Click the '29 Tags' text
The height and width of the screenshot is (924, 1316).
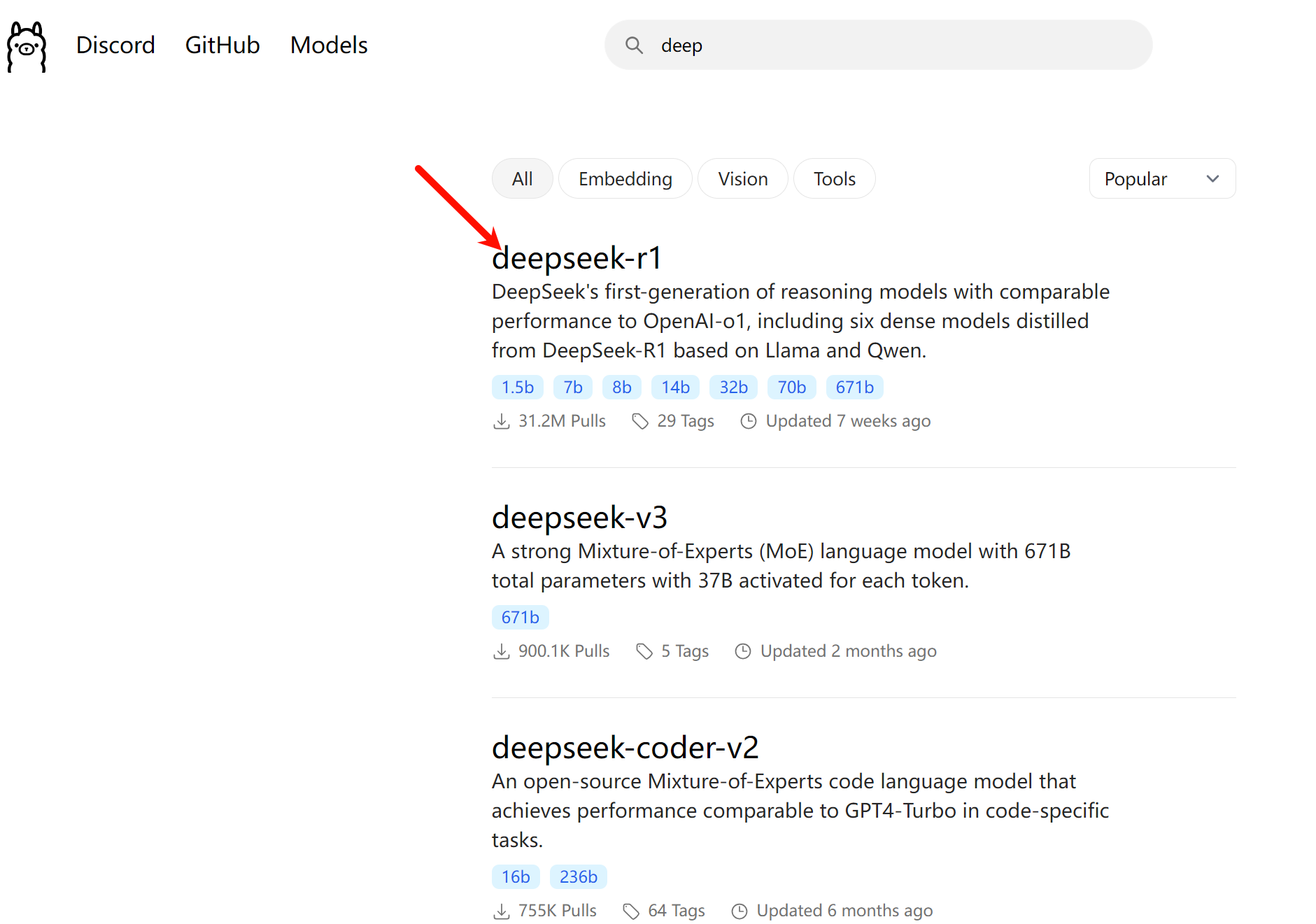point(686,421)
